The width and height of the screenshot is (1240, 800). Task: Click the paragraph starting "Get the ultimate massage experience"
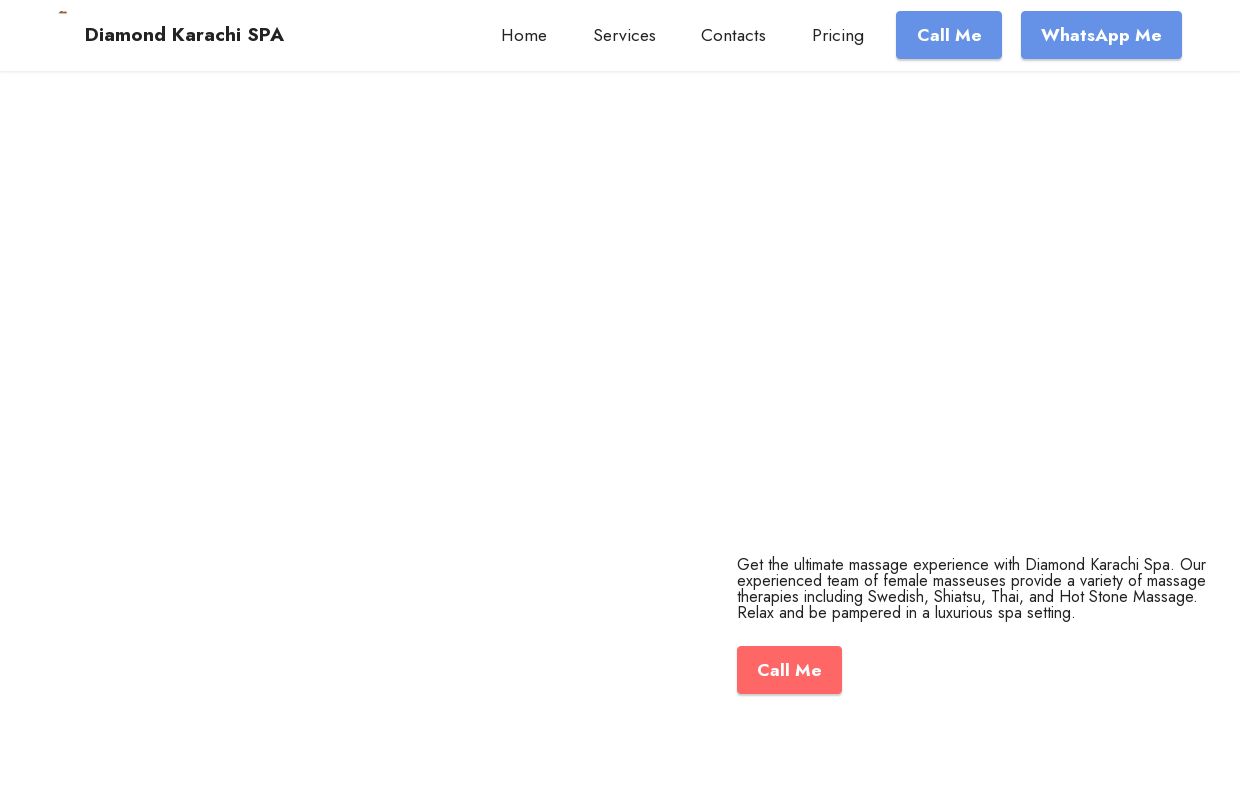coord(972,589)
